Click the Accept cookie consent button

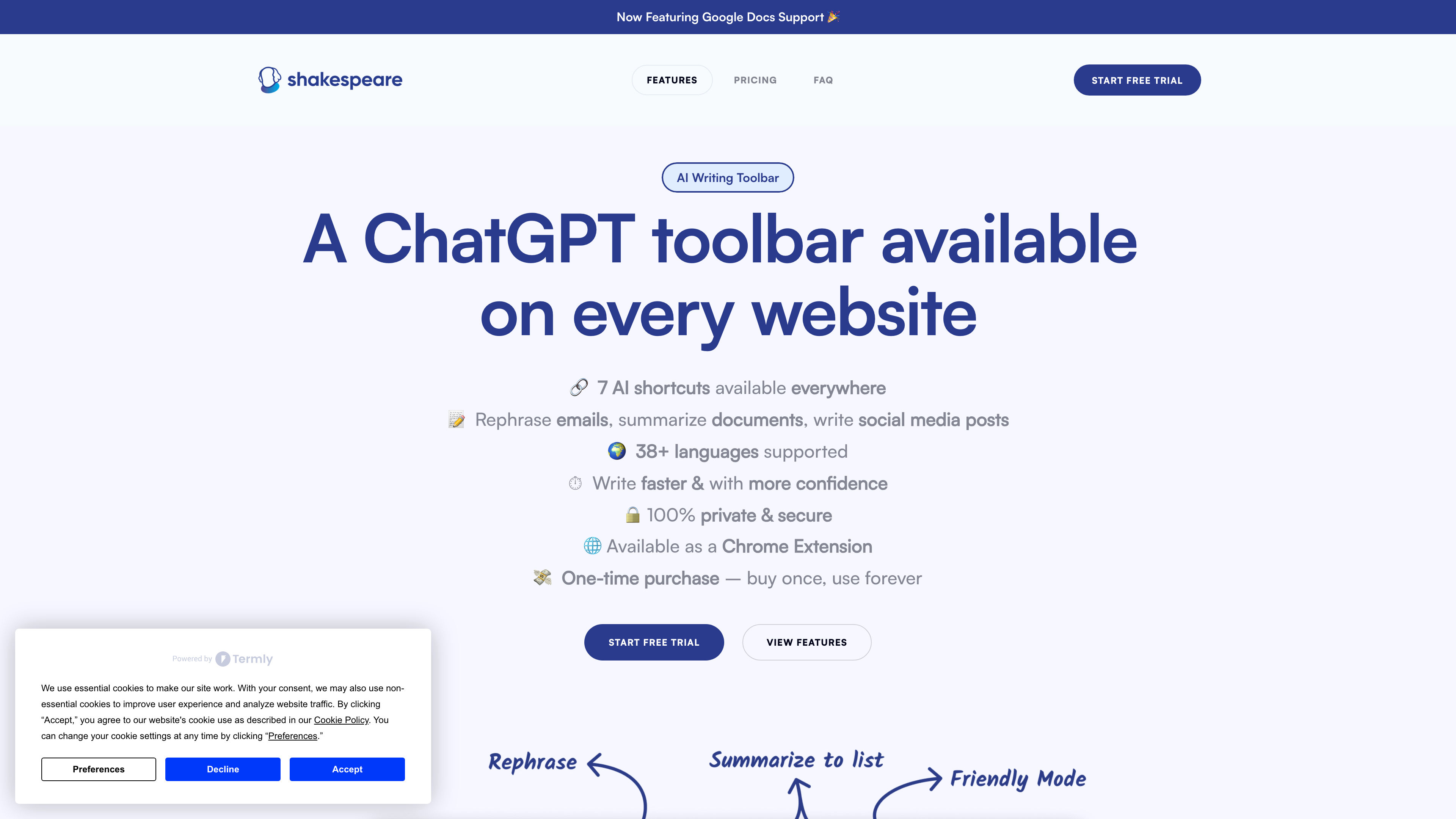point(347,769)
